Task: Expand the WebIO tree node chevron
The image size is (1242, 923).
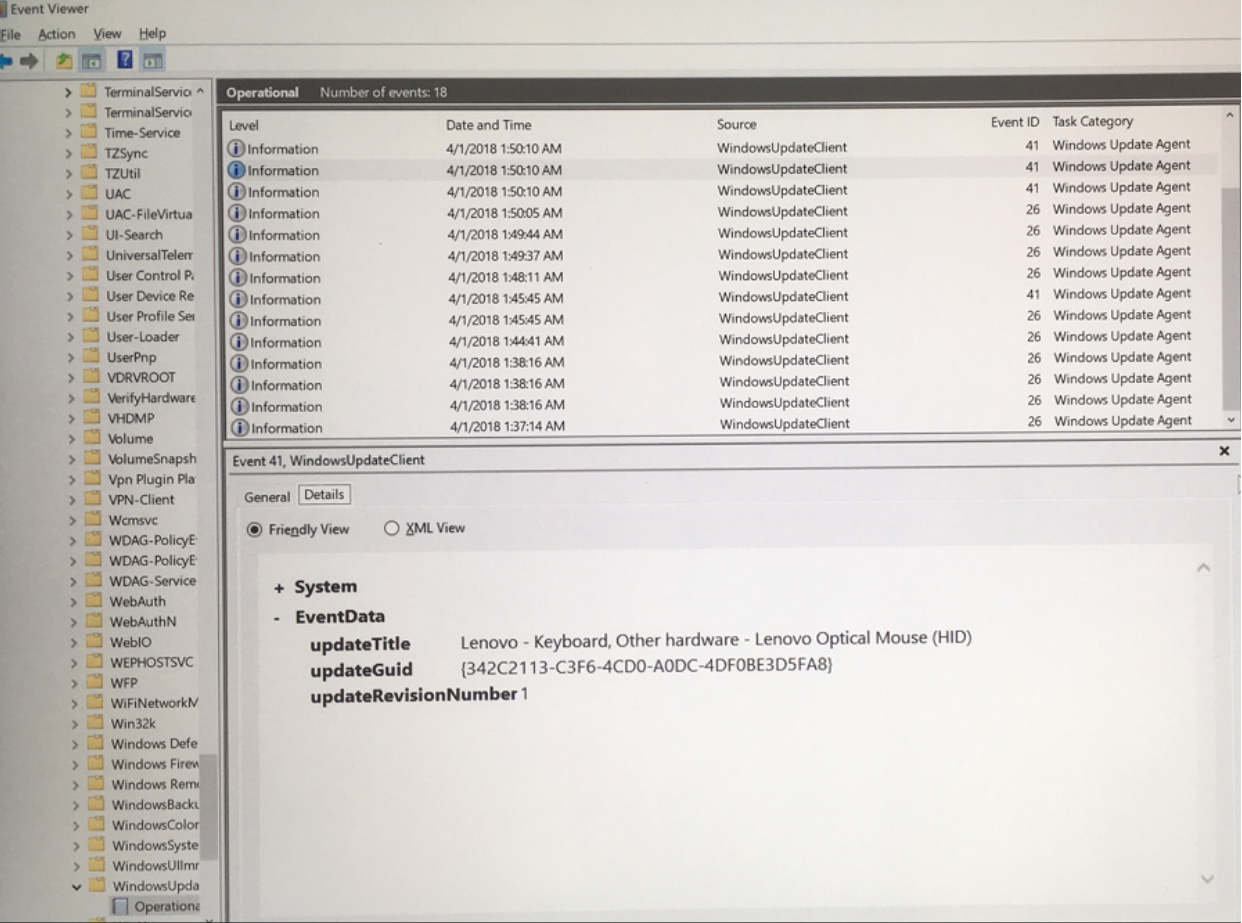Action: click(76, 642)
